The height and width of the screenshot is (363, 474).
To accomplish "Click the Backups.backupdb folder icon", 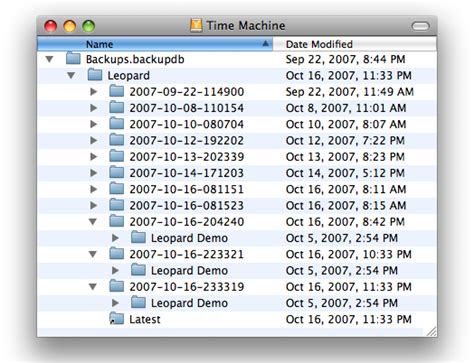I will pyautogui.click(x=73, y=58).
